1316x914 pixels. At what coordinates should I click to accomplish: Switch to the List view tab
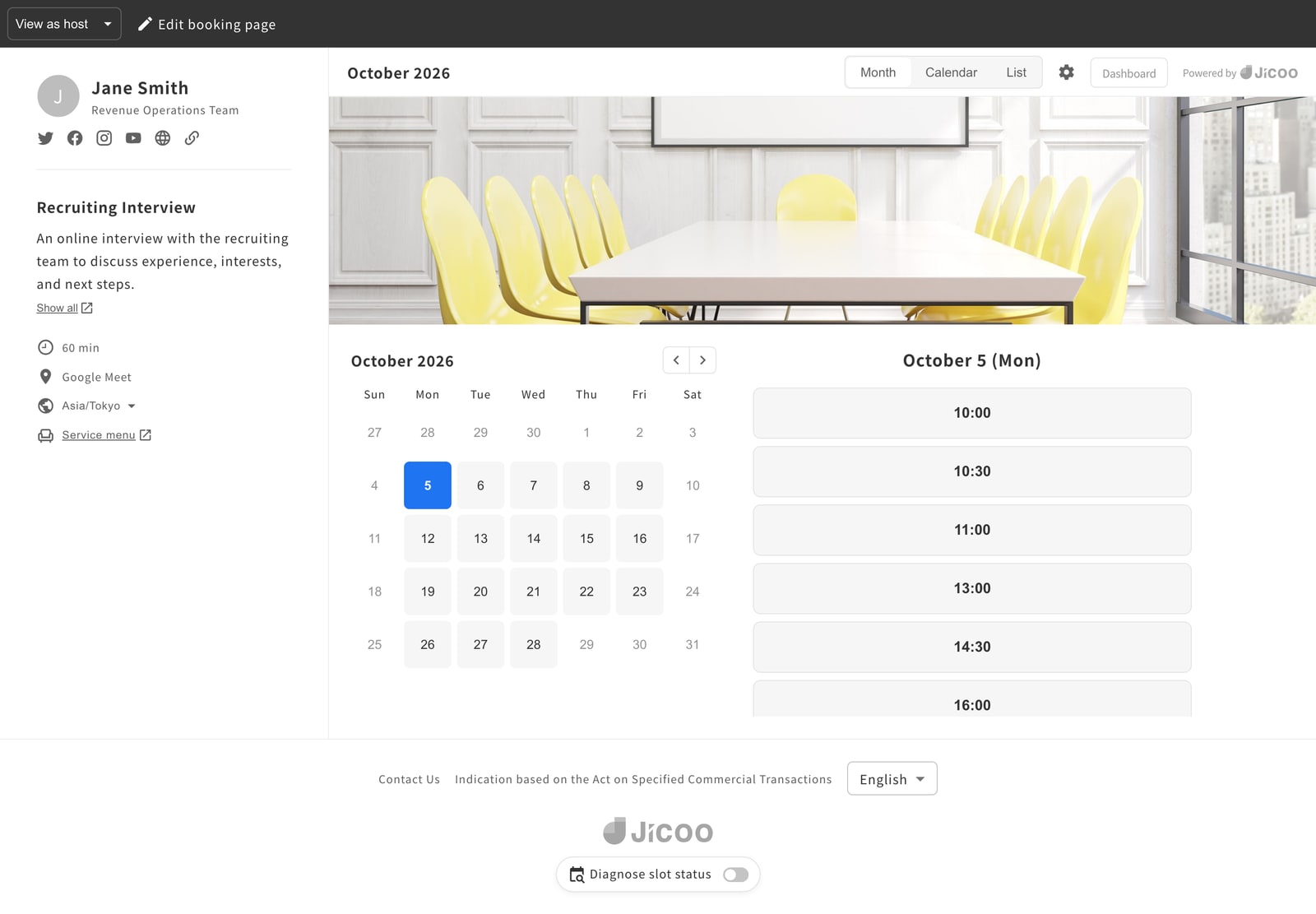point(1016,72)
